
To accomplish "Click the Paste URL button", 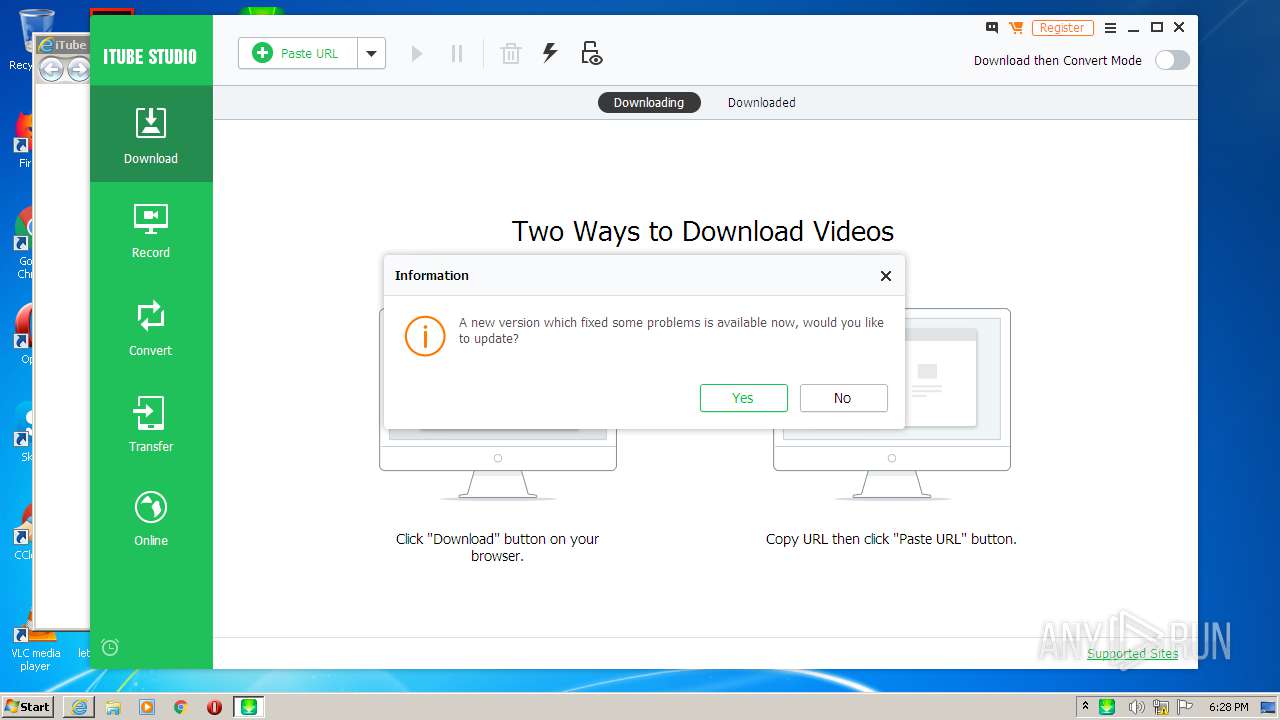I will pos(297,53).
